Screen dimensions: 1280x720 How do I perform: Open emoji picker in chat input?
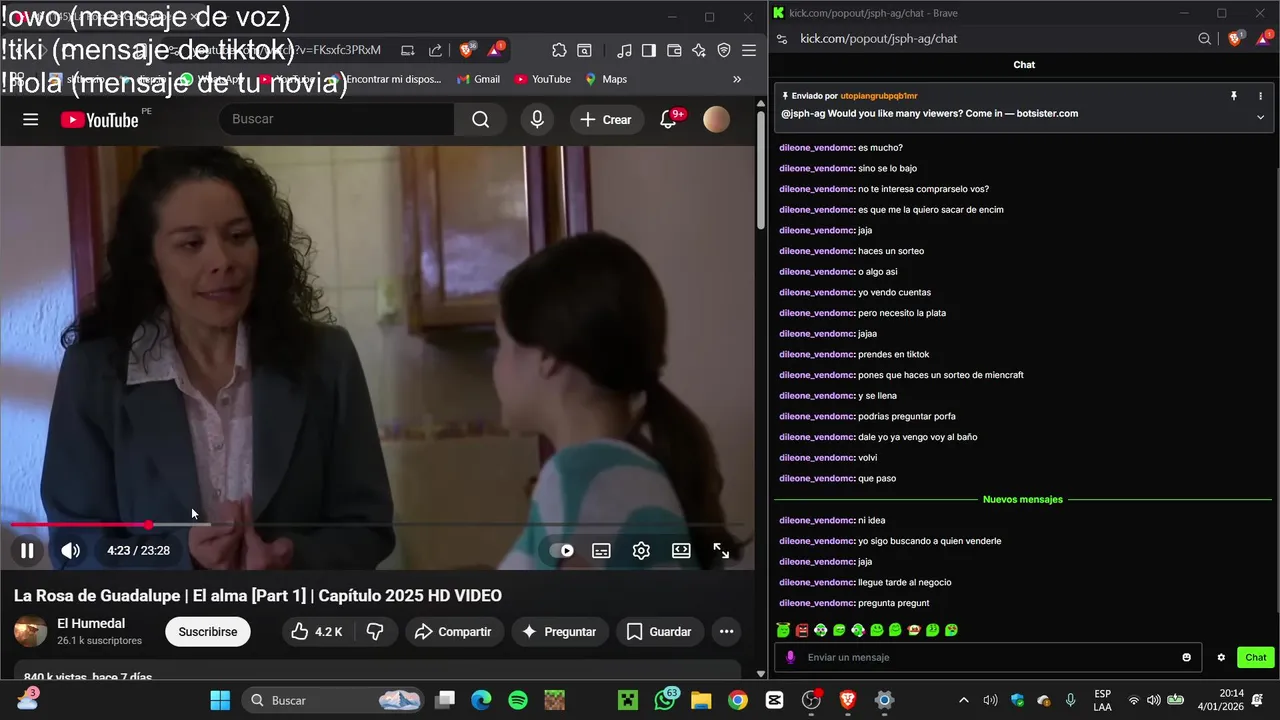point(1187,657)
